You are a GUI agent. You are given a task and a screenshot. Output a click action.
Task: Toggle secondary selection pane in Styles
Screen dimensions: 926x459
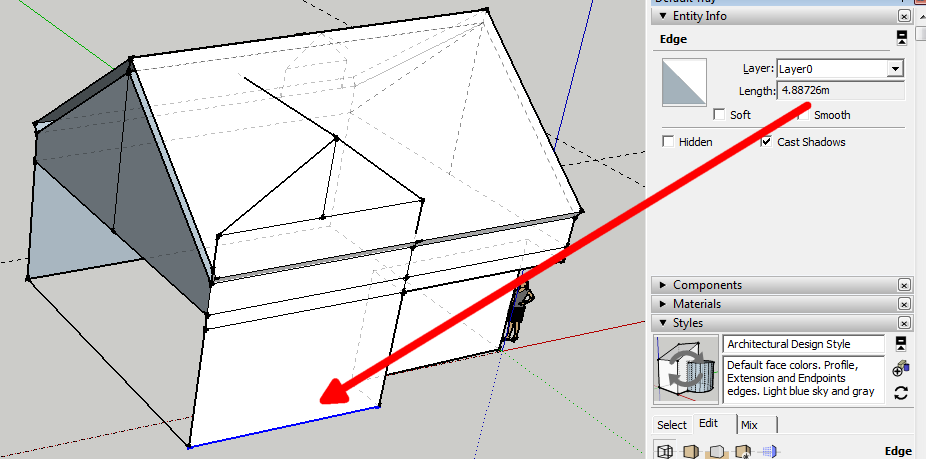(901, 344)
